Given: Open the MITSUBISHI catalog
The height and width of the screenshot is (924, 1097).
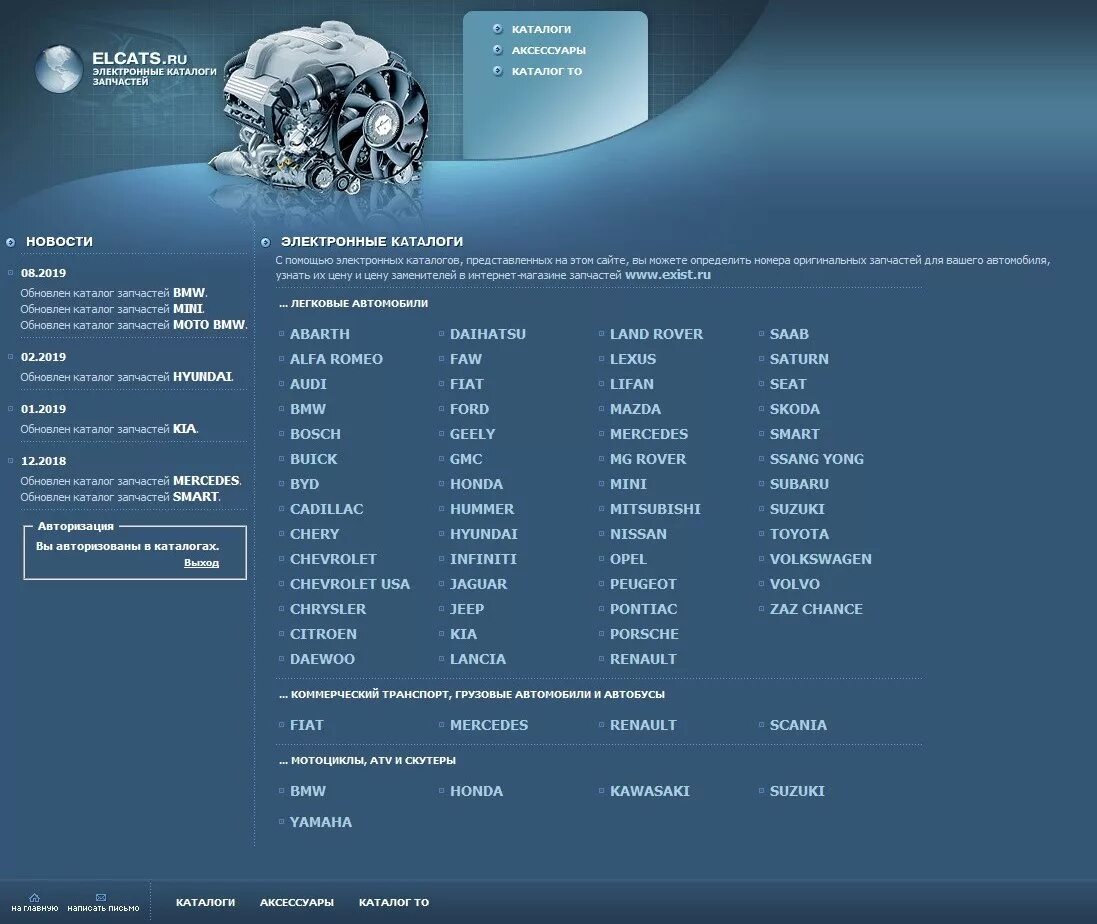Looking at the screenshot, I should [655, 509].
